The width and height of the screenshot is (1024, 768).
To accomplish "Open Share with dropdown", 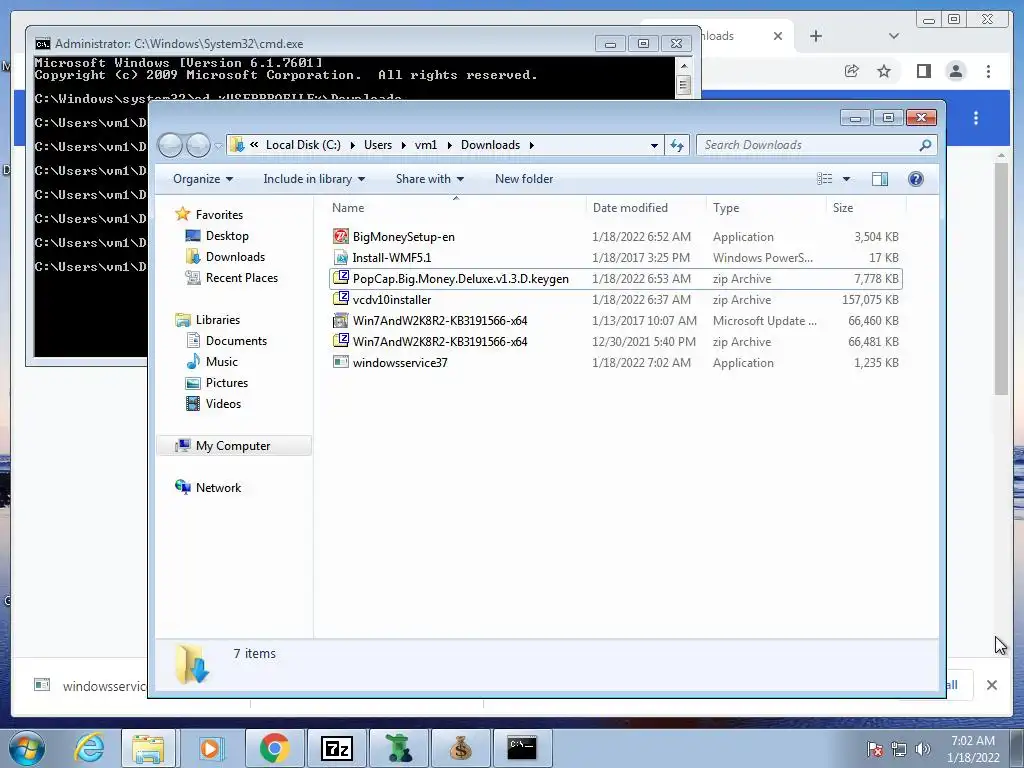I will [x=430, y=179].
